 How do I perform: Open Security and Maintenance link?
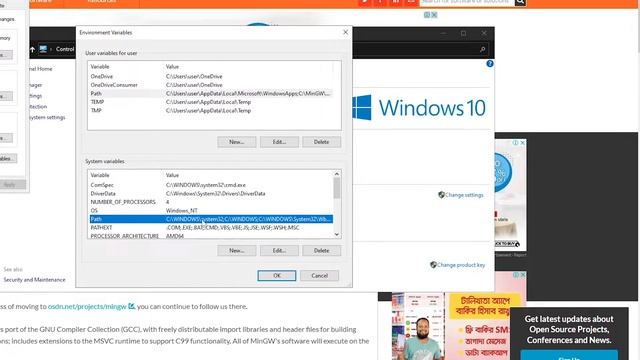pyautogui.click(x=34, y=280)
